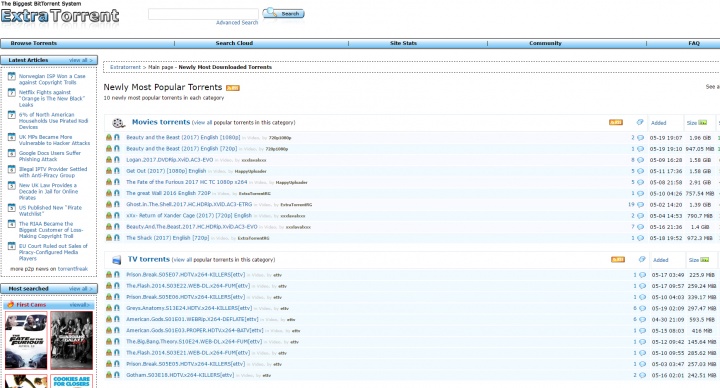The height and width of the screenshot is (388, 720).
Task: Open FAQ menu
Action: coord(694,43)
